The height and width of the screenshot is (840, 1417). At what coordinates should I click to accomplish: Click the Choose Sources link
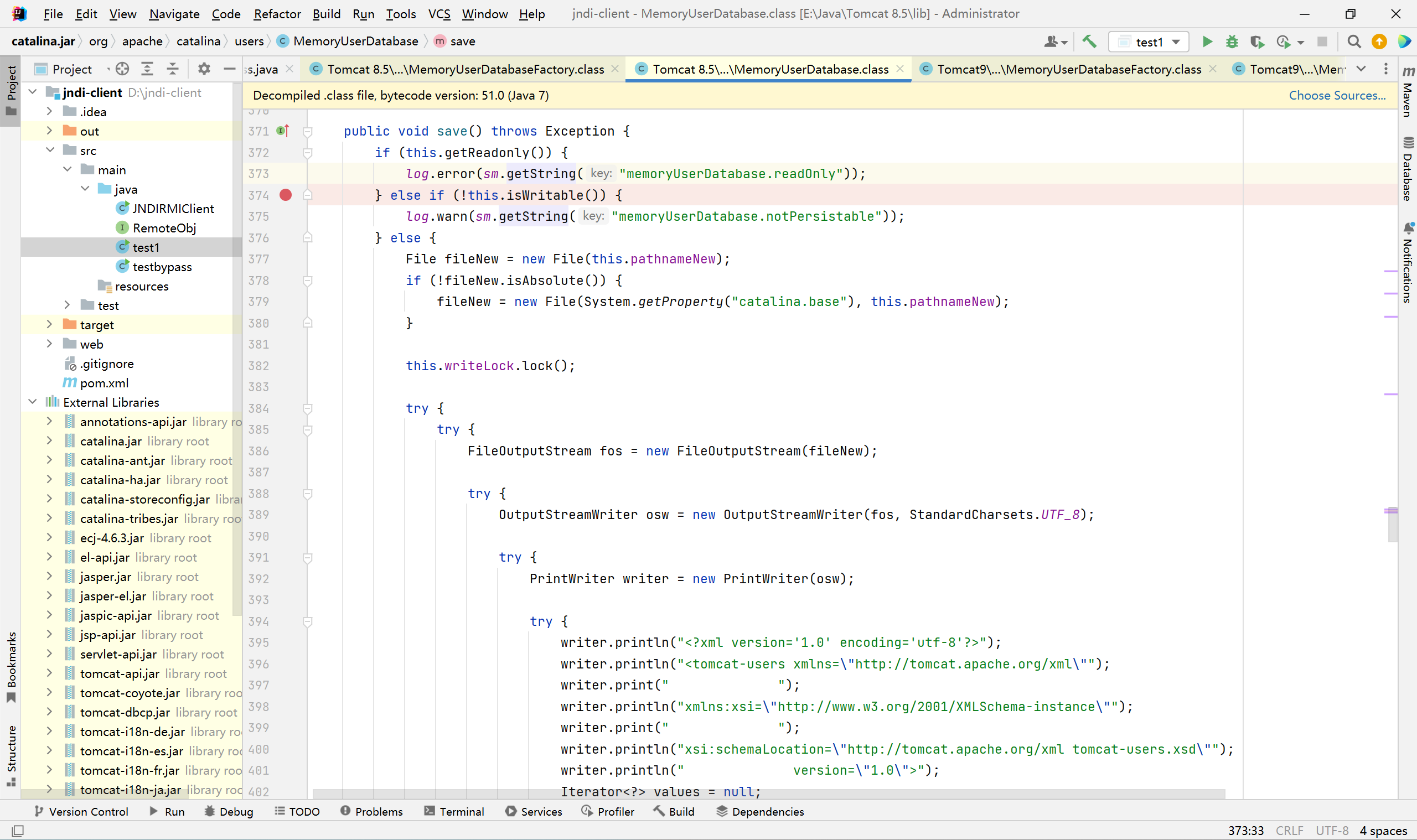1337,95
